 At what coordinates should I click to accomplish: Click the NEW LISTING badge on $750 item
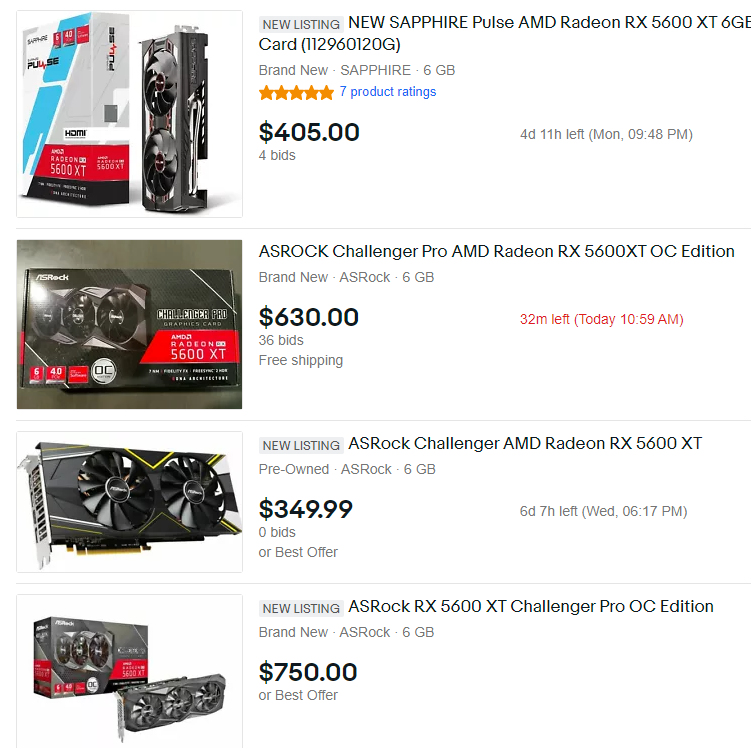(301, 608)
